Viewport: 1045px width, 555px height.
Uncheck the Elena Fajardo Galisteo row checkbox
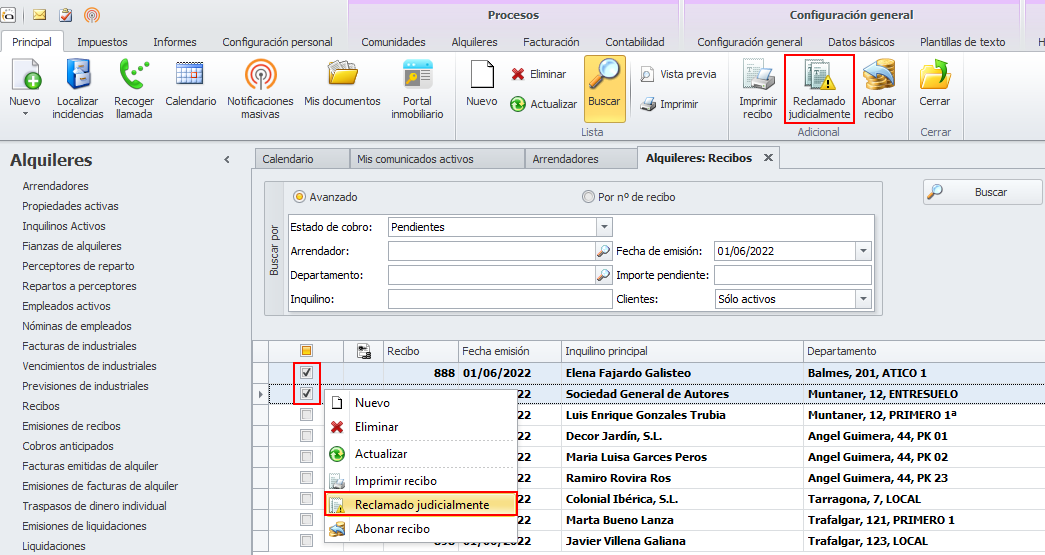pyautogui.click(x=307, y=373)
